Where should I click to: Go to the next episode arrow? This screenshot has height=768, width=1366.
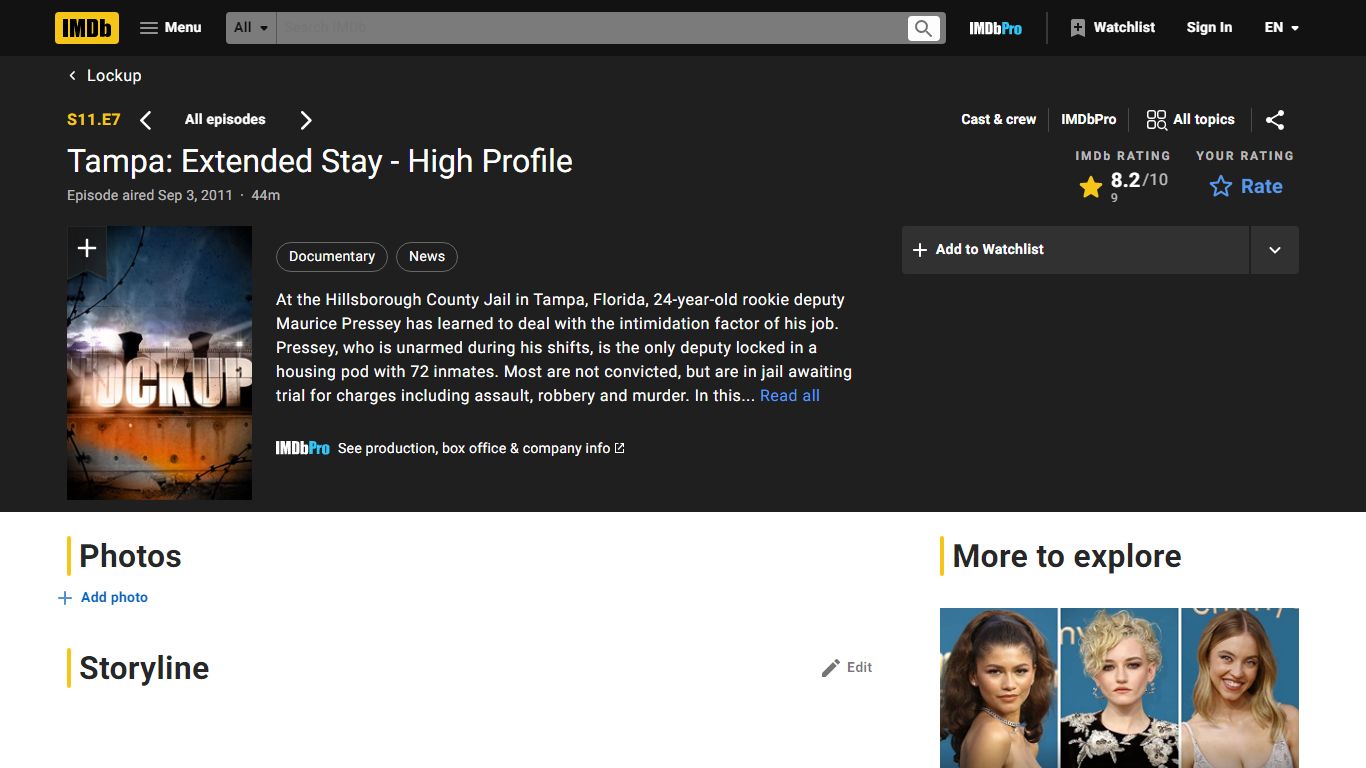tap(306, 120)
